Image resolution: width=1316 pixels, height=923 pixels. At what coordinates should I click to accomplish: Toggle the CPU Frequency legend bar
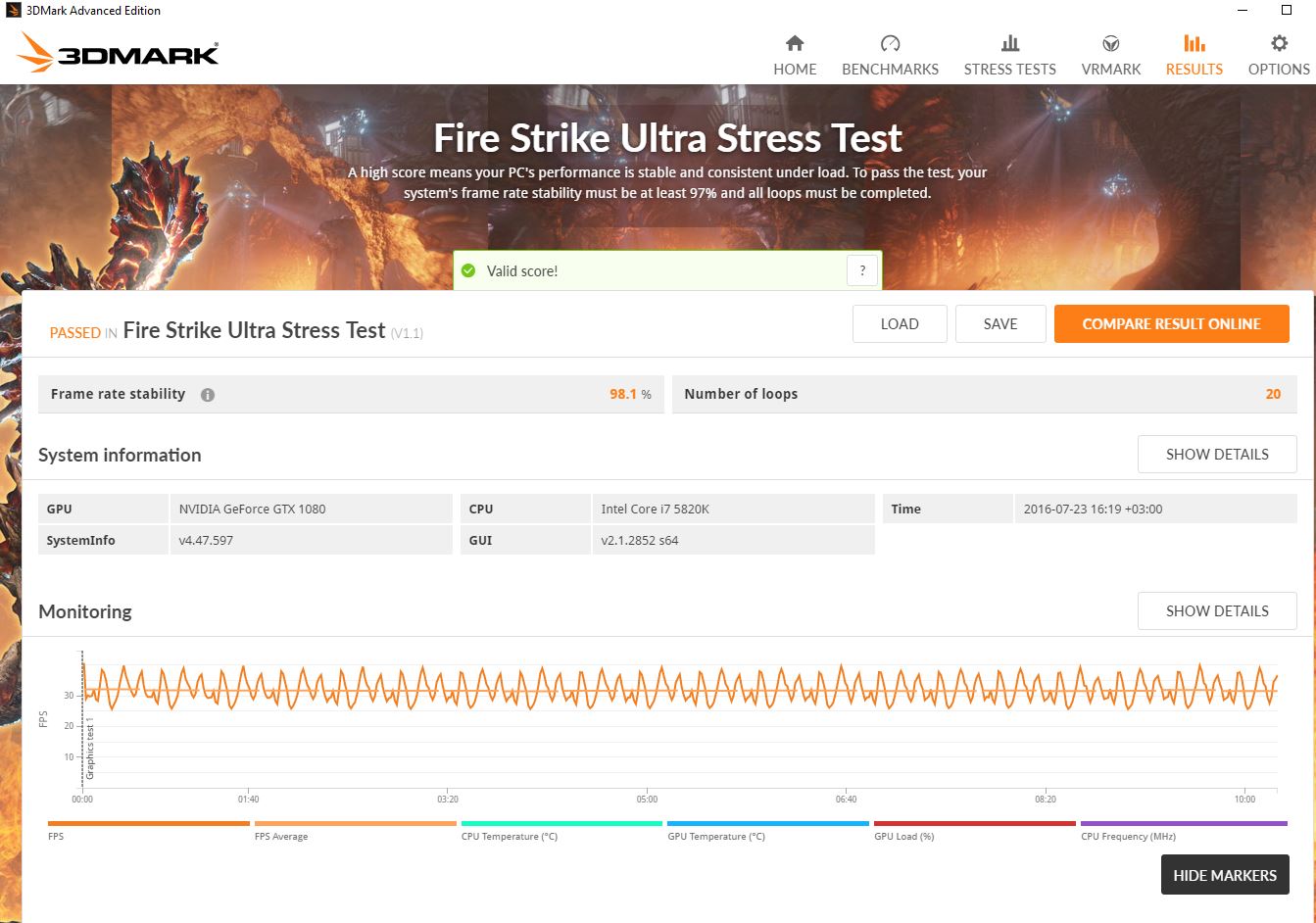(1184, 824)
